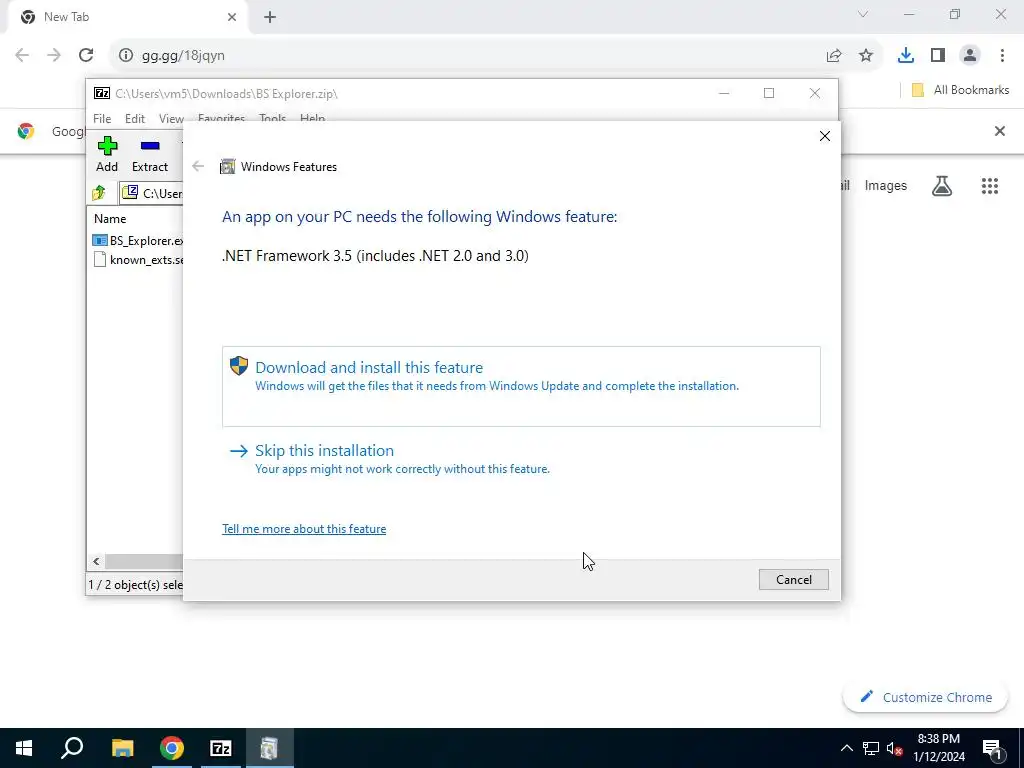The width and height of the screenshot is (1024, 768).
Task: Open taskbar clock and date
Action: click(939, 748)
